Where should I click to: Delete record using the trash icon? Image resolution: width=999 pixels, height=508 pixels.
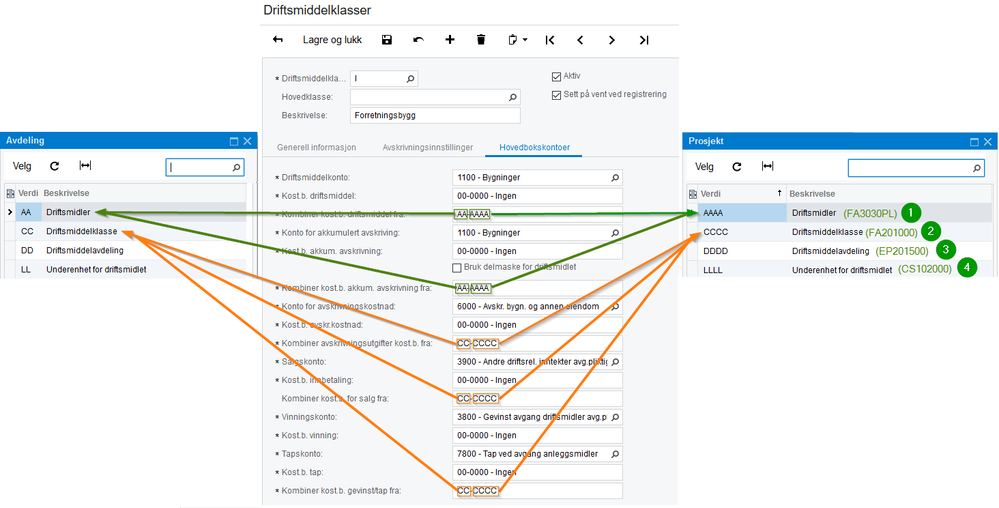[481, 40]
